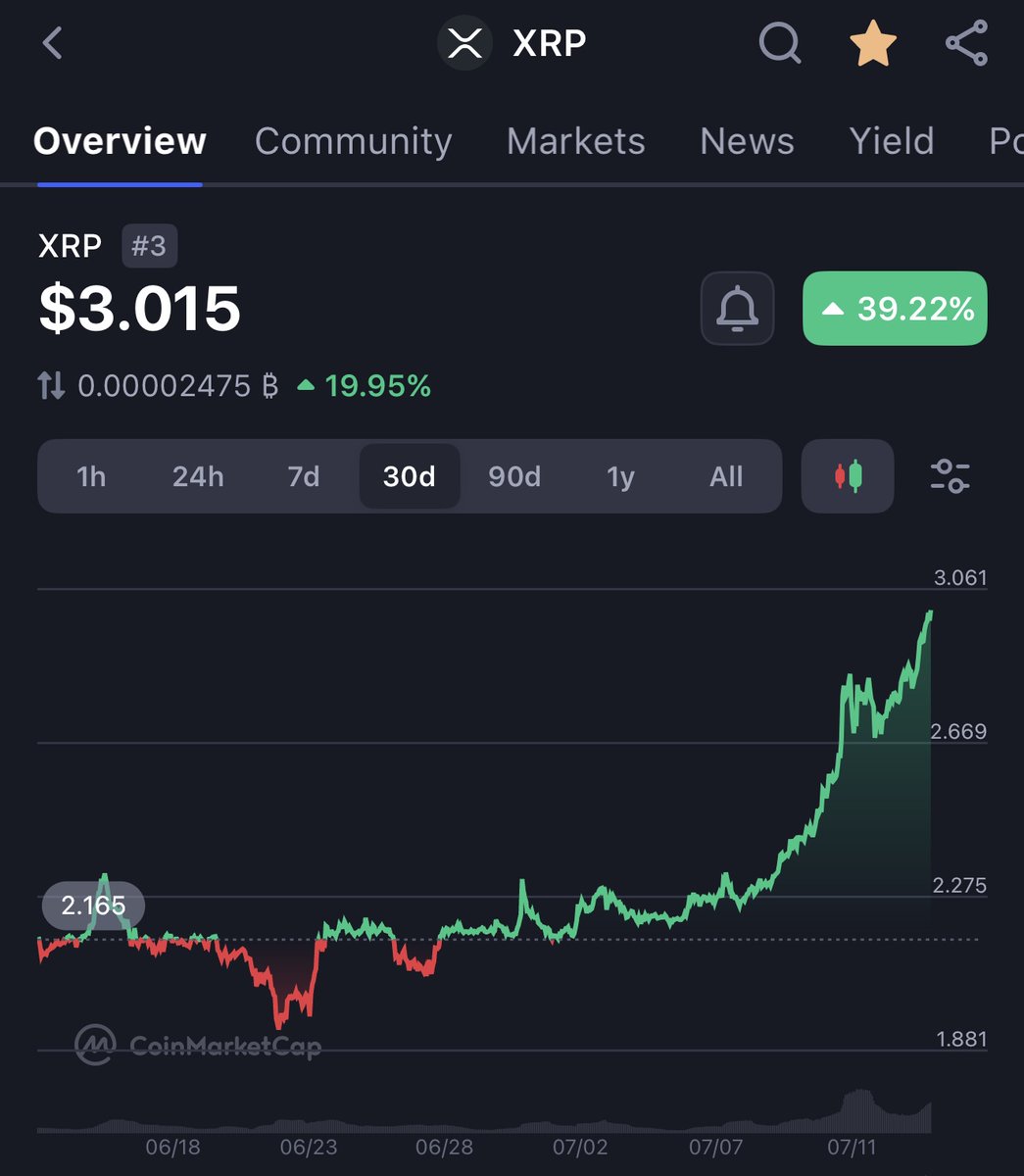Tap the XRP coin logo in header
Image resolution: width=1024 pixels, height=1176 pixels.
click(x=464, y=43)
